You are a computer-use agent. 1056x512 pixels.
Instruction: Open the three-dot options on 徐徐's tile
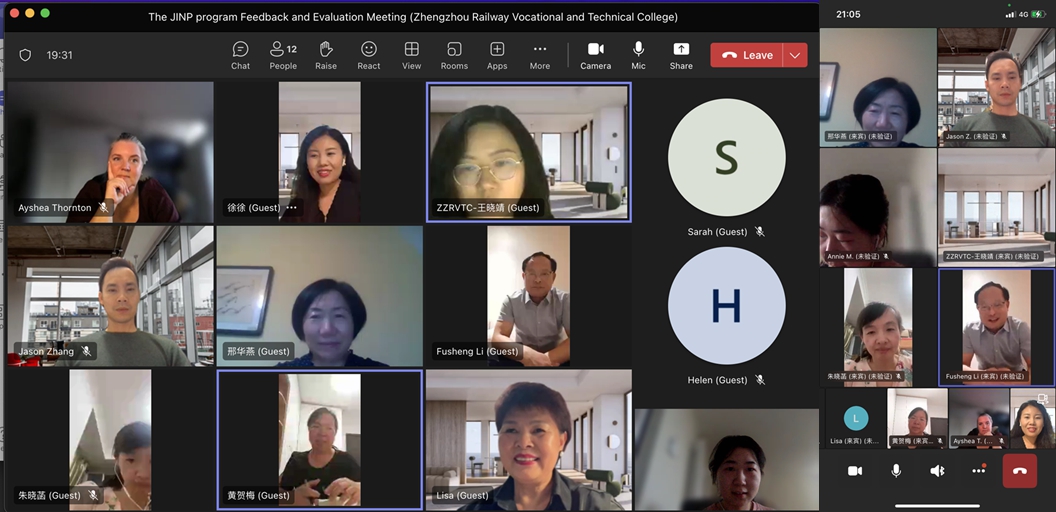pos(292,208)
